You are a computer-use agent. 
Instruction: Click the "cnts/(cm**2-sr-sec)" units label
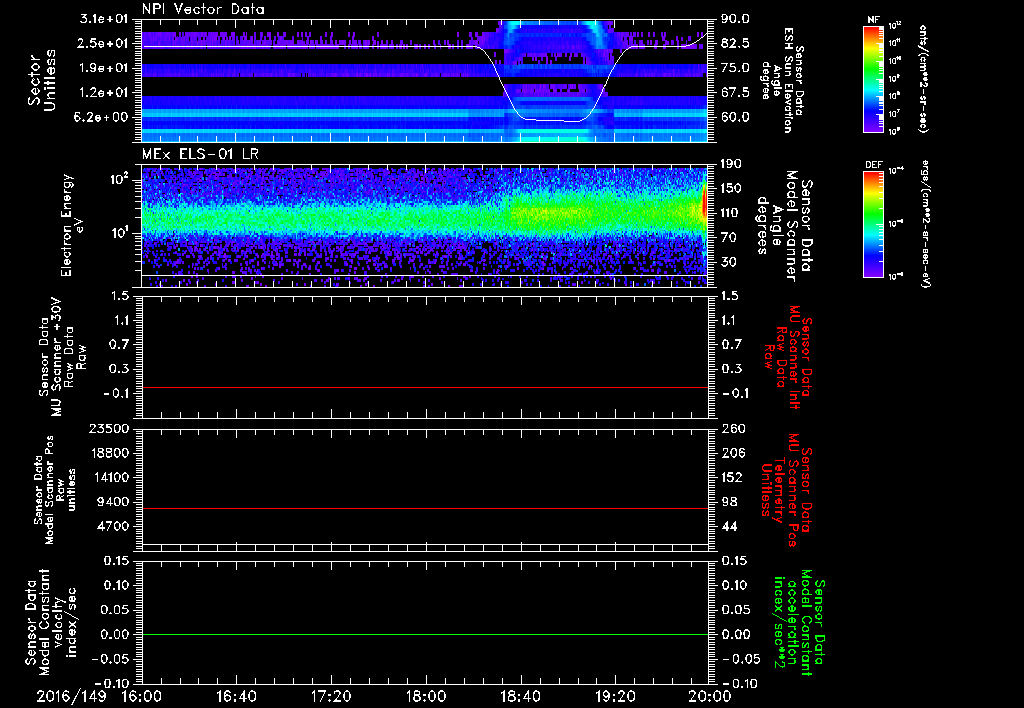point(923,78)
